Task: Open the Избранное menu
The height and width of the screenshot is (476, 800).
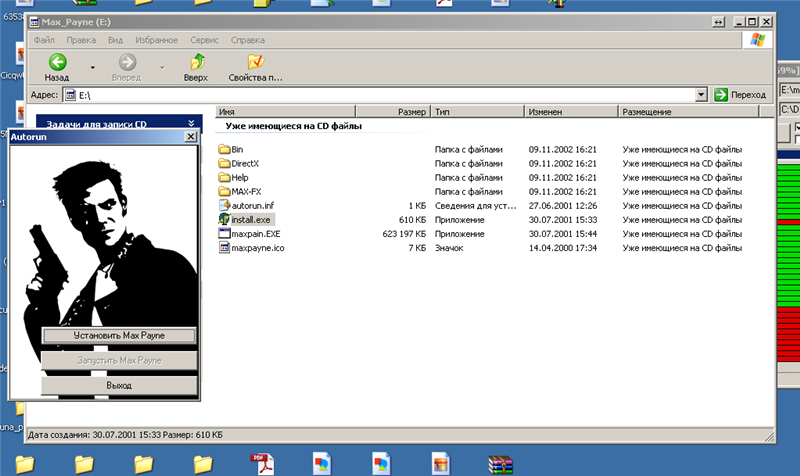Action: coord(156,40)
